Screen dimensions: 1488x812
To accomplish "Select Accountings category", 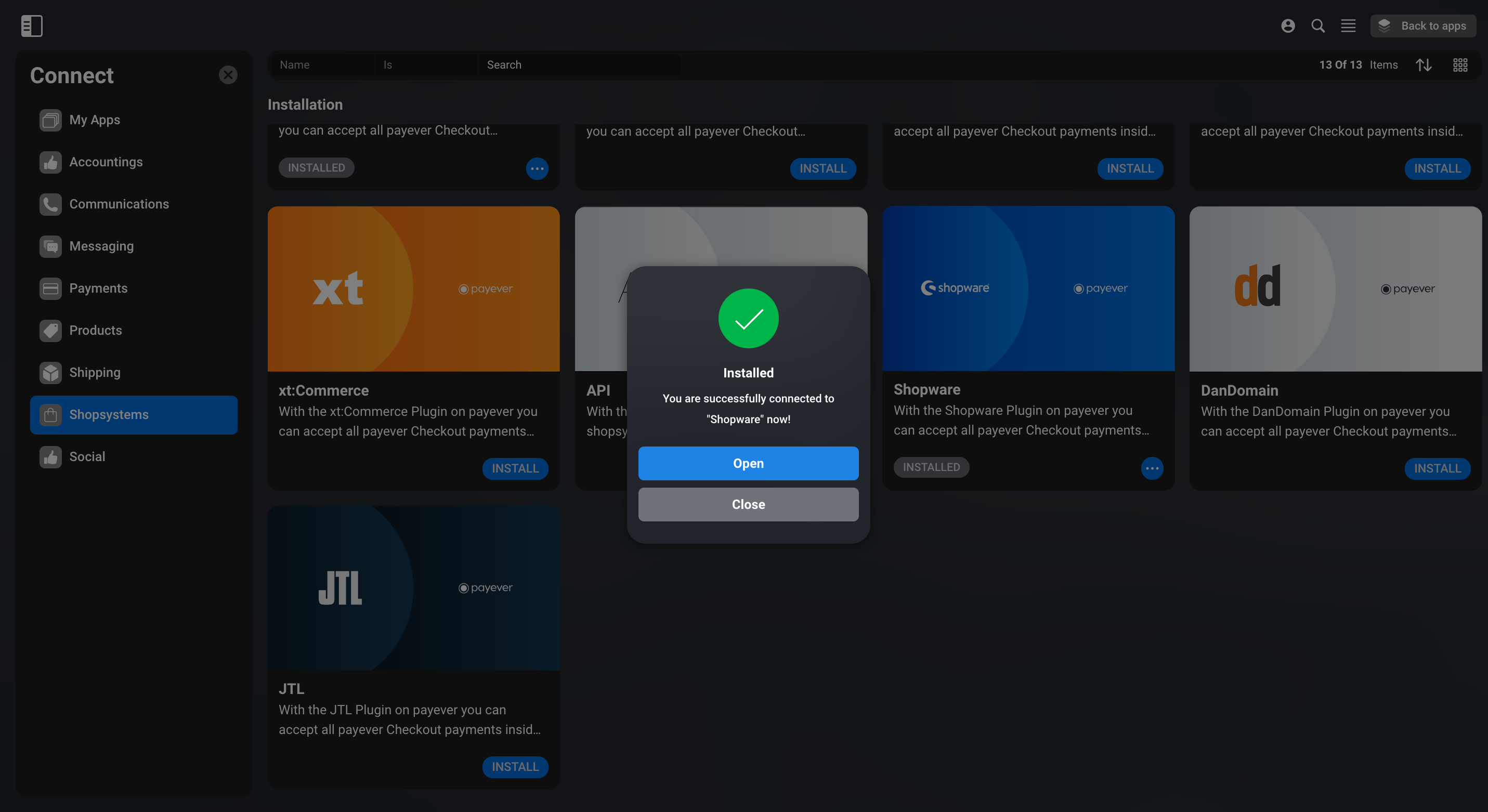I will click(x=134, y=162).
